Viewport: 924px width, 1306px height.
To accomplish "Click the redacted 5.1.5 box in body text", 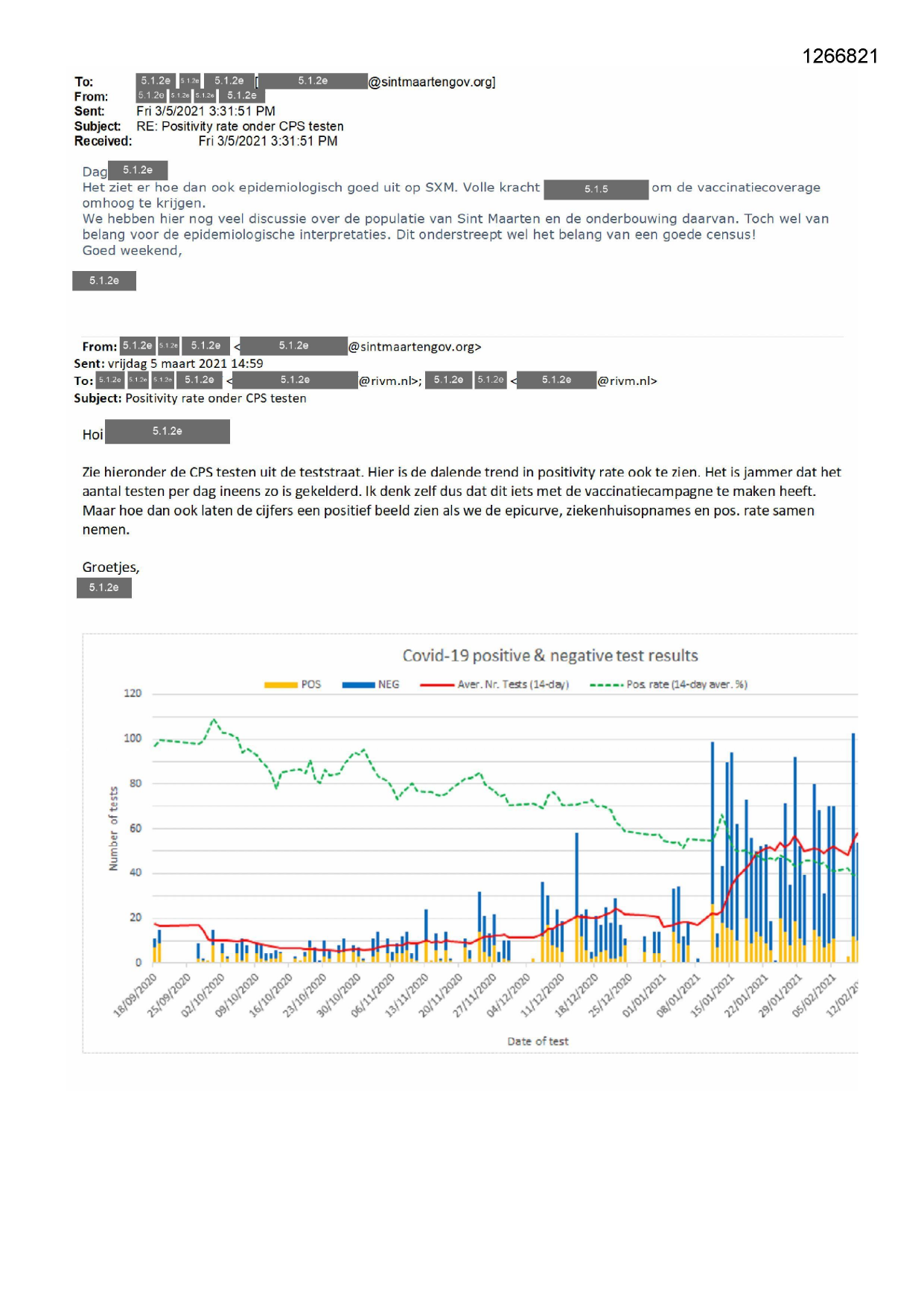I will [x=596, y=189].
